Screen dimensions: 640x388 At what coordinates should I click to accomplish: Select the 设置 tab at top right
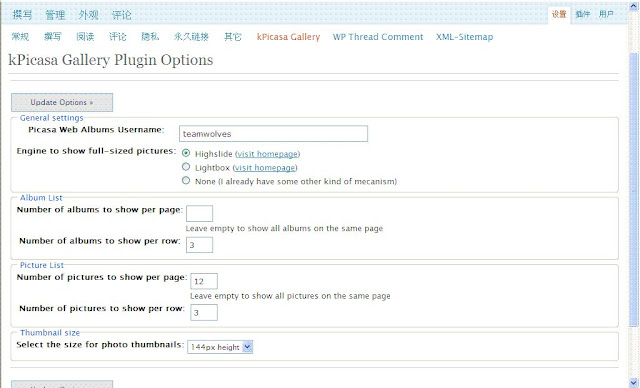(x=559, y=14)
